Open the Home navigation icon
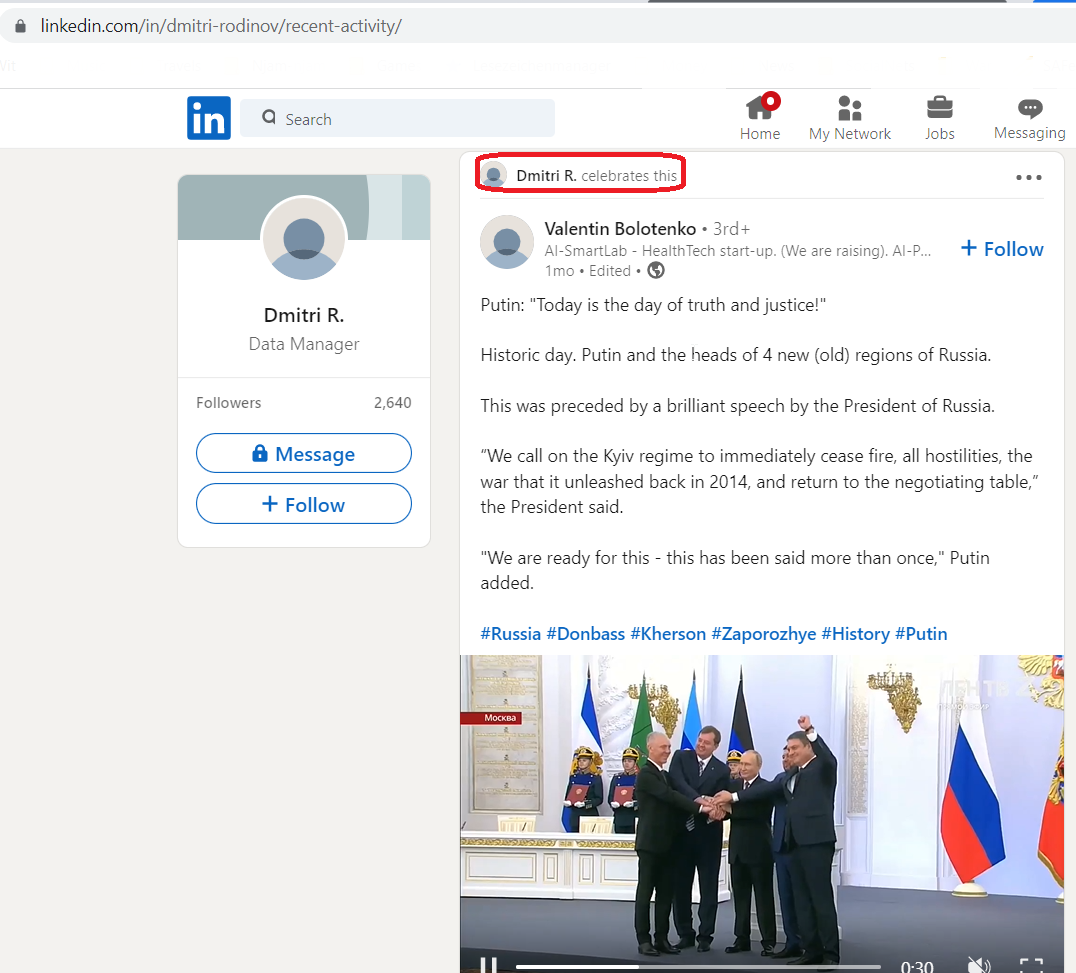The width and height of the screenshot is (1076, 973). (x=760, y=117)
